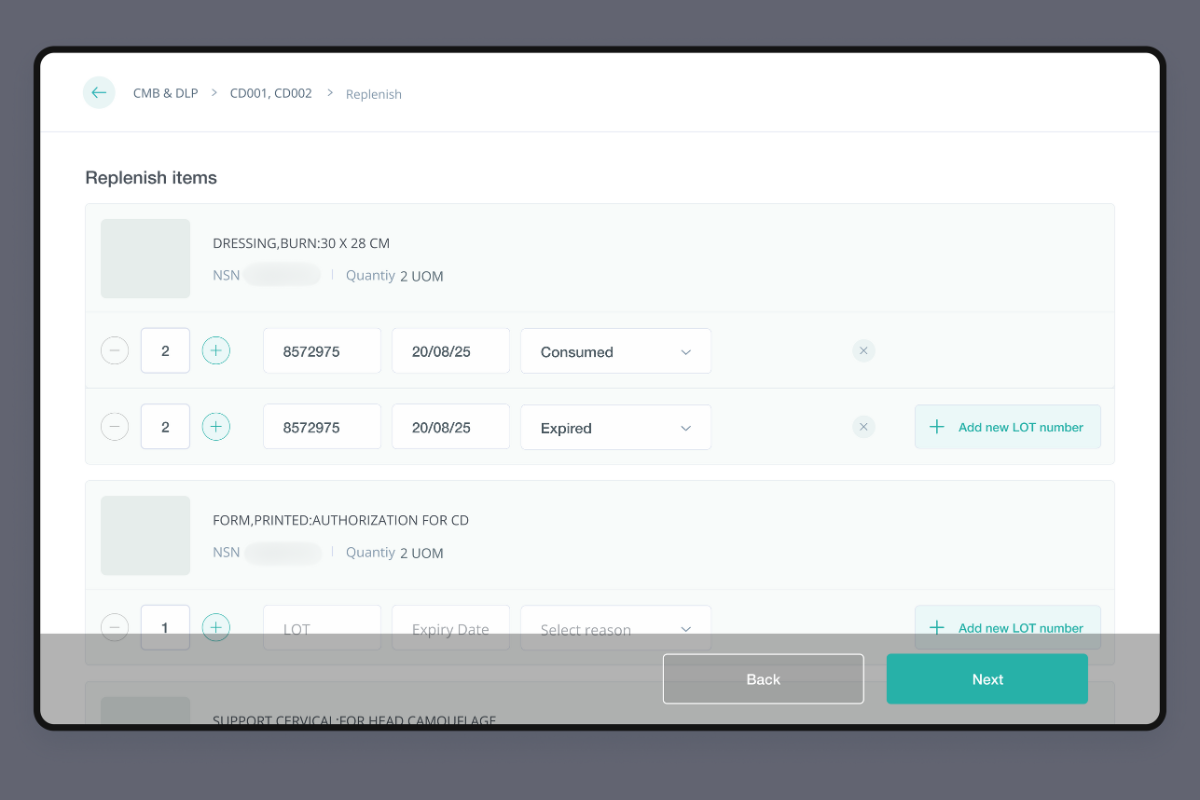
Task: Increase quantity in the Consumed row
Action: (x=216, y=350)
